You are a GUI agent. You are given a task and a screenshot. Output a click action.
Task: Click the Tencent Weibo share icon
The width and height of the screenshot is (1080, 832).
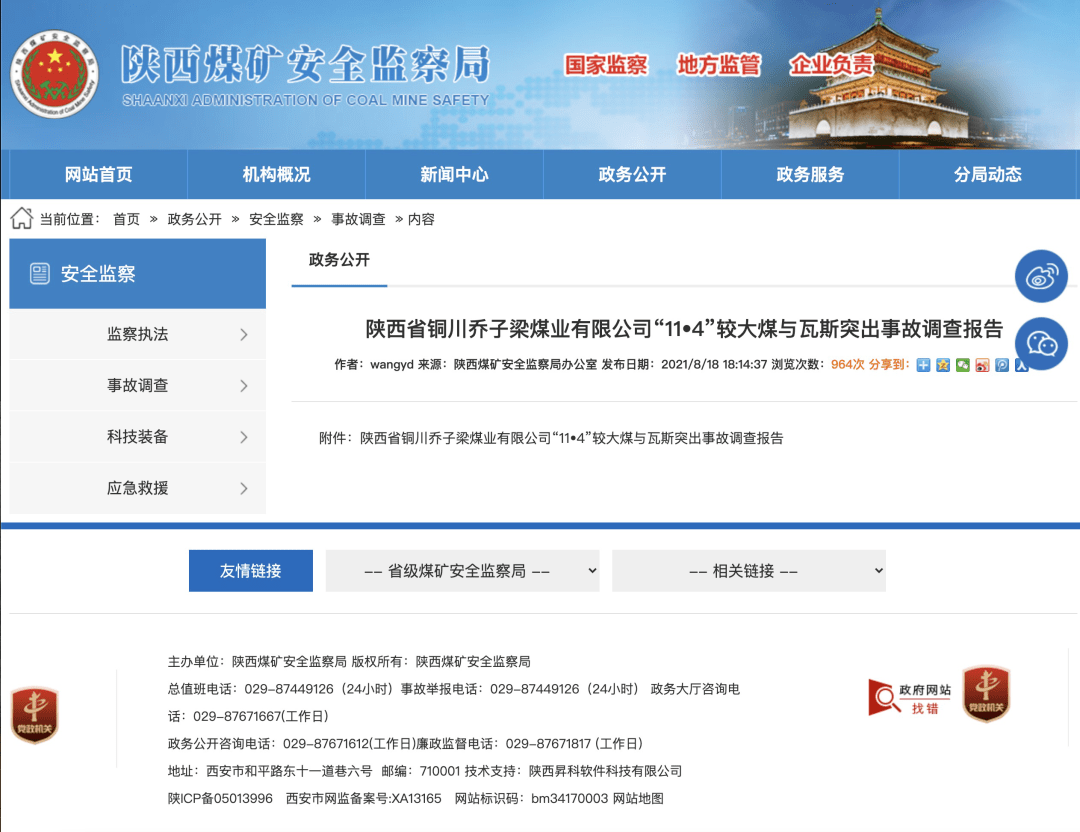[x=1001, y=365]
